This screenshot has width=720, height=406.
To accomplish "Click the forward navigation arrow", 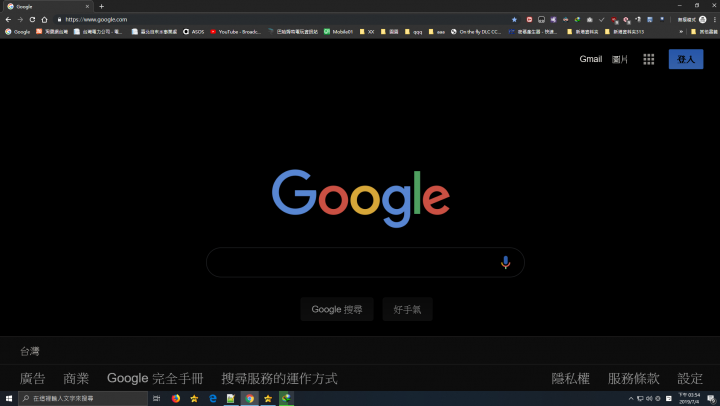I will pyautogui.click(x=20, y=19).
